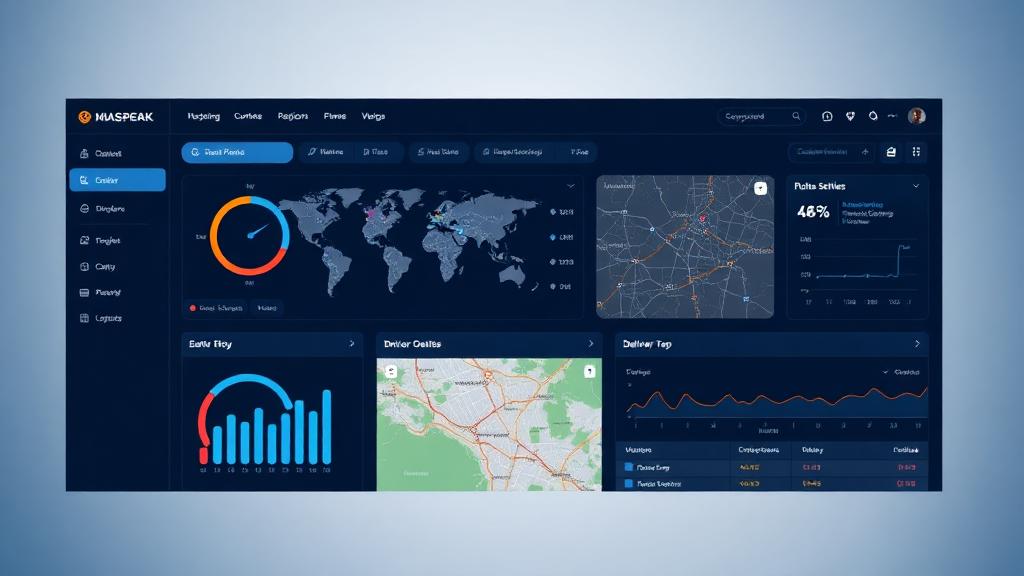Open the notifications bell in the top header

pyautogui.click(x=826, y=116)
